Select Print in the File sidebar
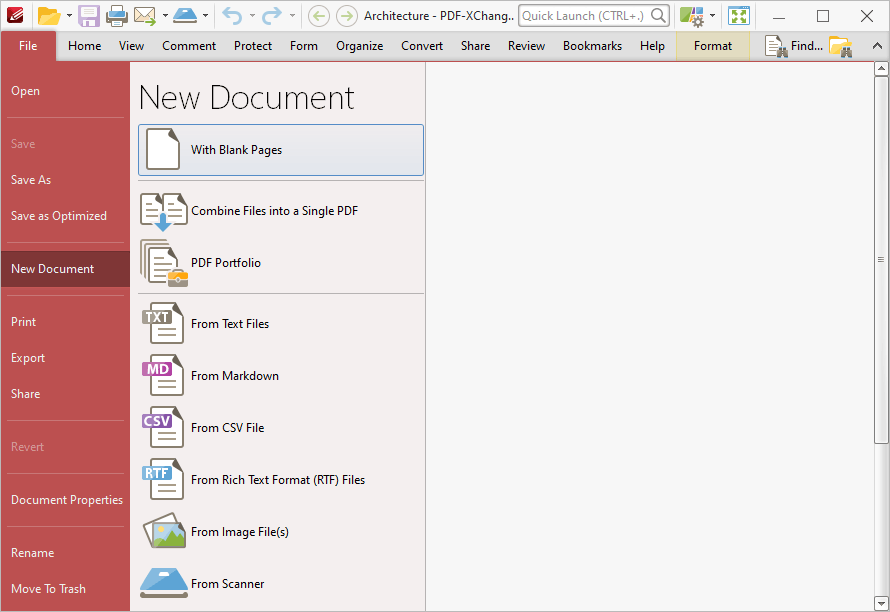Viewport: 890px width, 612px height. pyautogui.click(x=65, y=322)
